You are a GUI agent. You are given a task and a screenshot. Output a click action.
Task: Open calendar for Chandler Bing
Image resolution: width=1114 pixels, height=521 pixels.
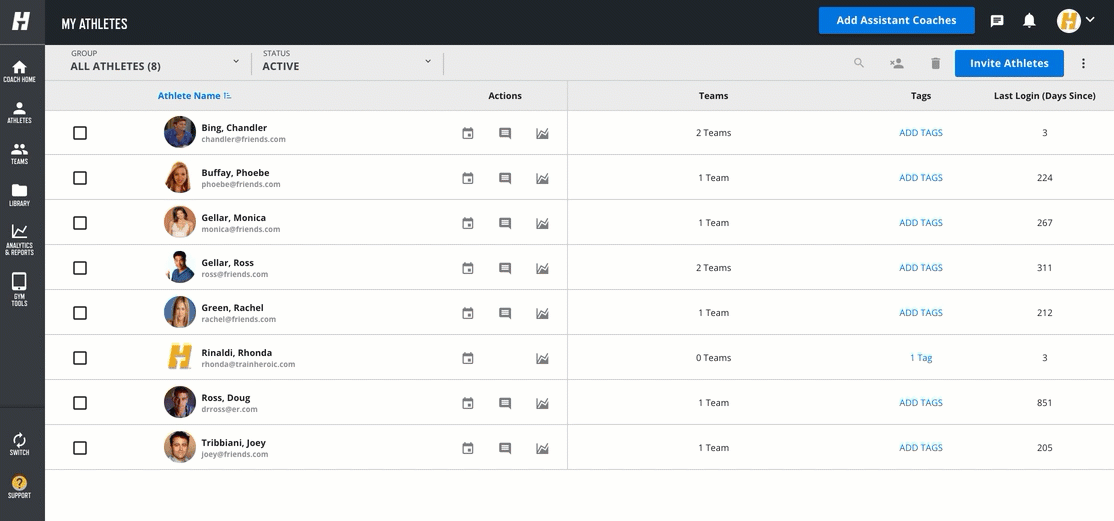(467, 133)
